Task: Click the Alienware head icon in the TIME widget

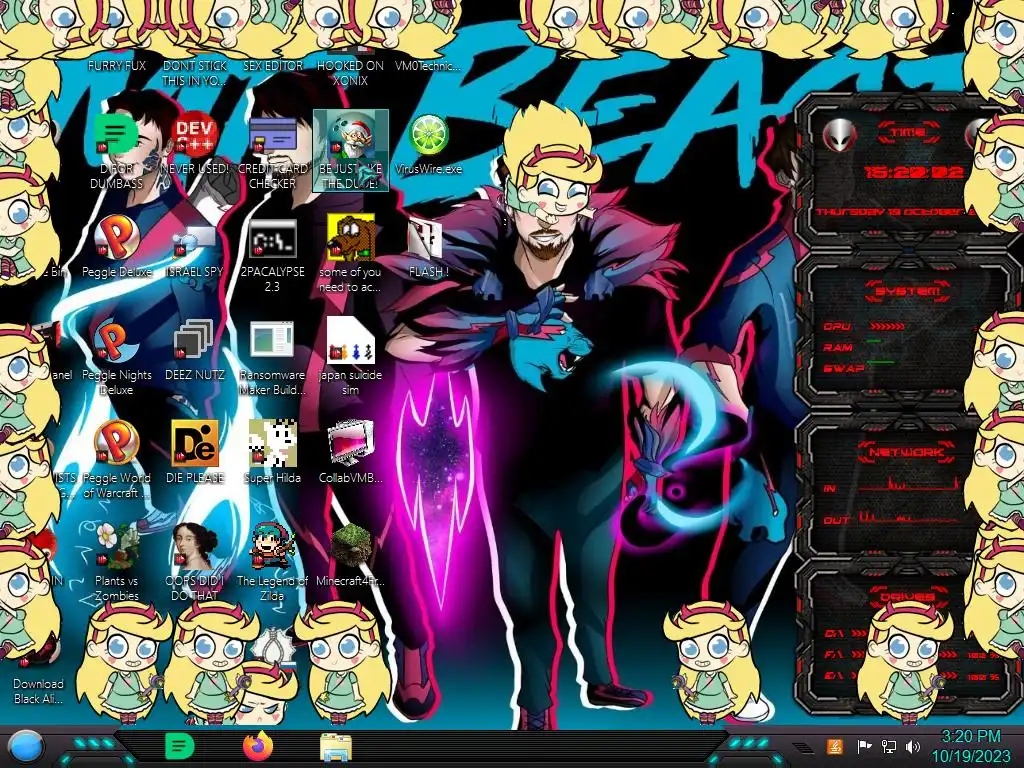Action: coord(839,136)
